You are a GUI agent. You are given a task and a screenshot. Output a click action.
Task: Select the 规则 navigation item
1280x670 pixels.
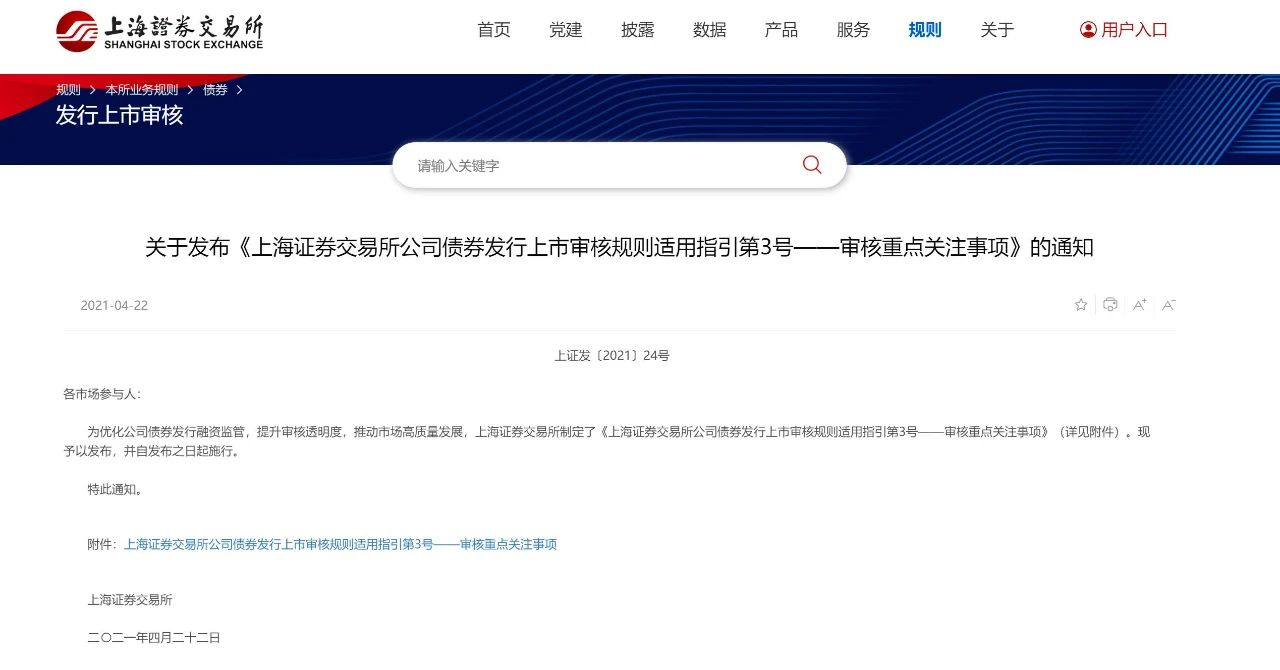point(925,30)
